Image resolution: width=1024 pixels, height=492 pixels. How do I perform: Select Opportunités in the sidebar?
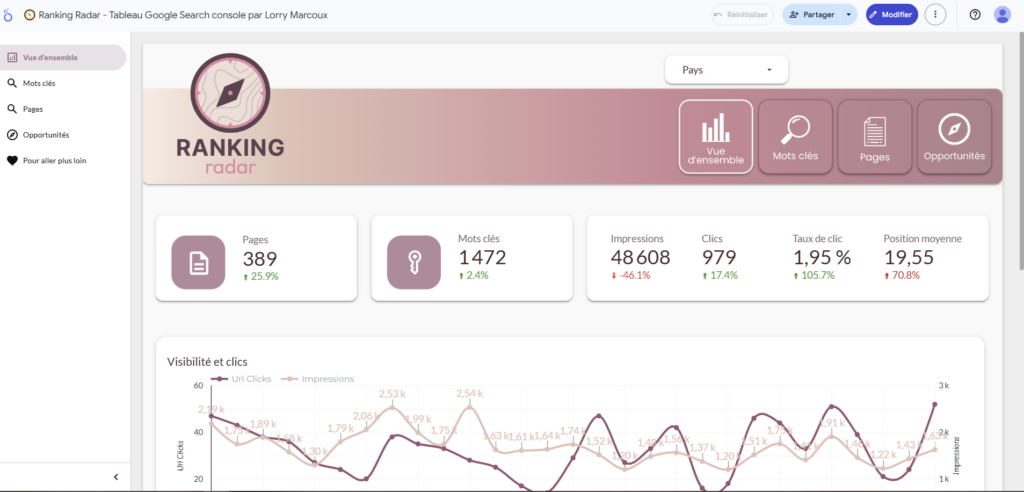pyautogui.click(x=46, y=134)
